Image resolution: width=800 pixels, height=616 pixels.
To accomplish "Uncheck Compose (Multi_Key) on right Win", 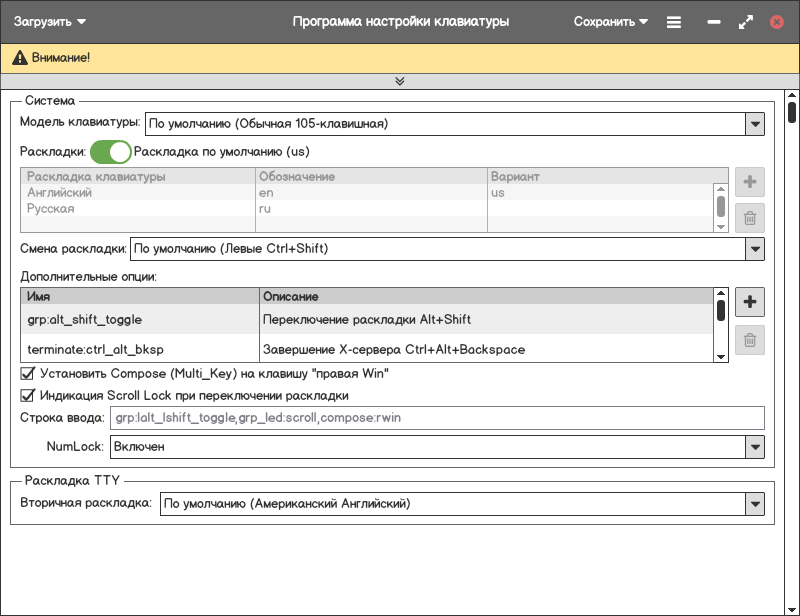I will 28,373.
